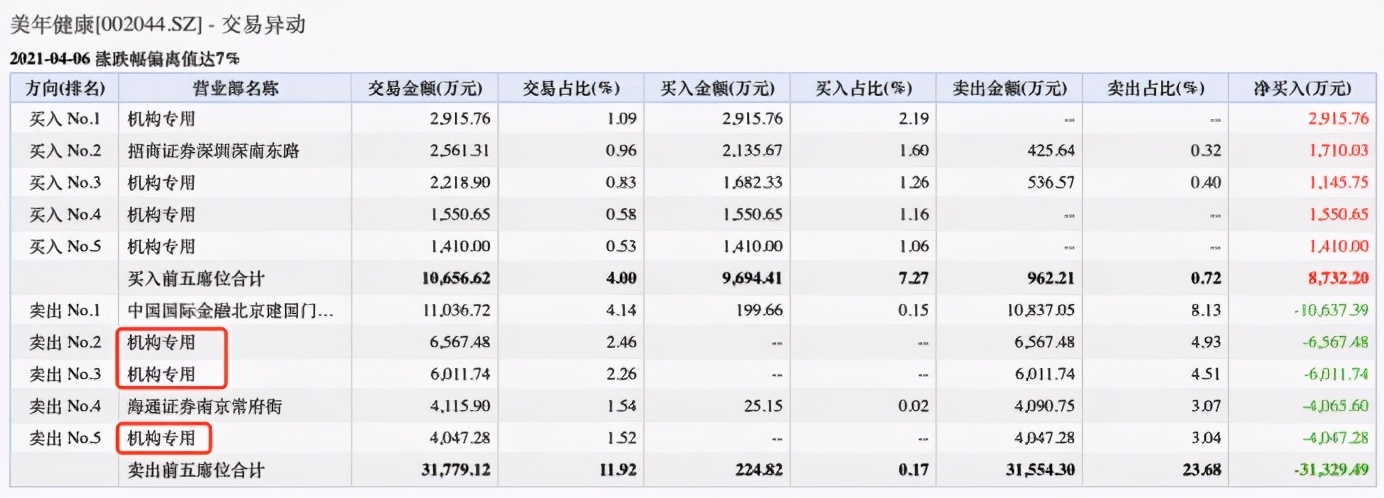Click the 卖出金额(万元) column header
Screen dimensions: 1384x498
pyautogui.click(x=1009, y=88)
